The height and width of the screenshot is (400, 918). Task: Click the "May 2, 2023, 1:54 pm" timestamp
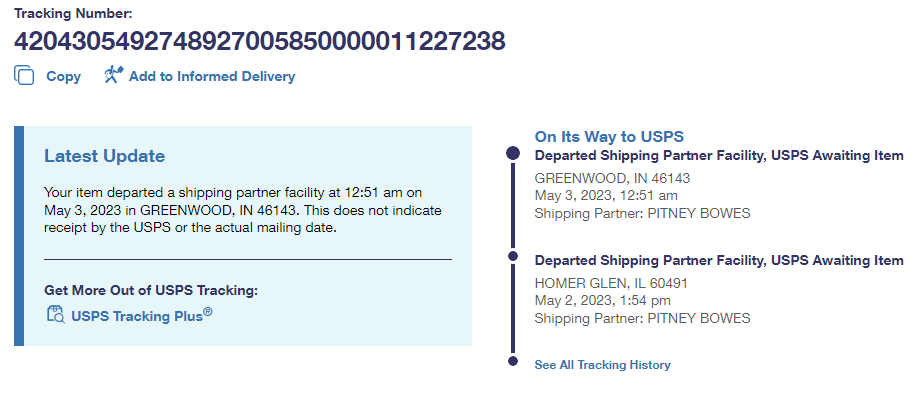[603, 300]
